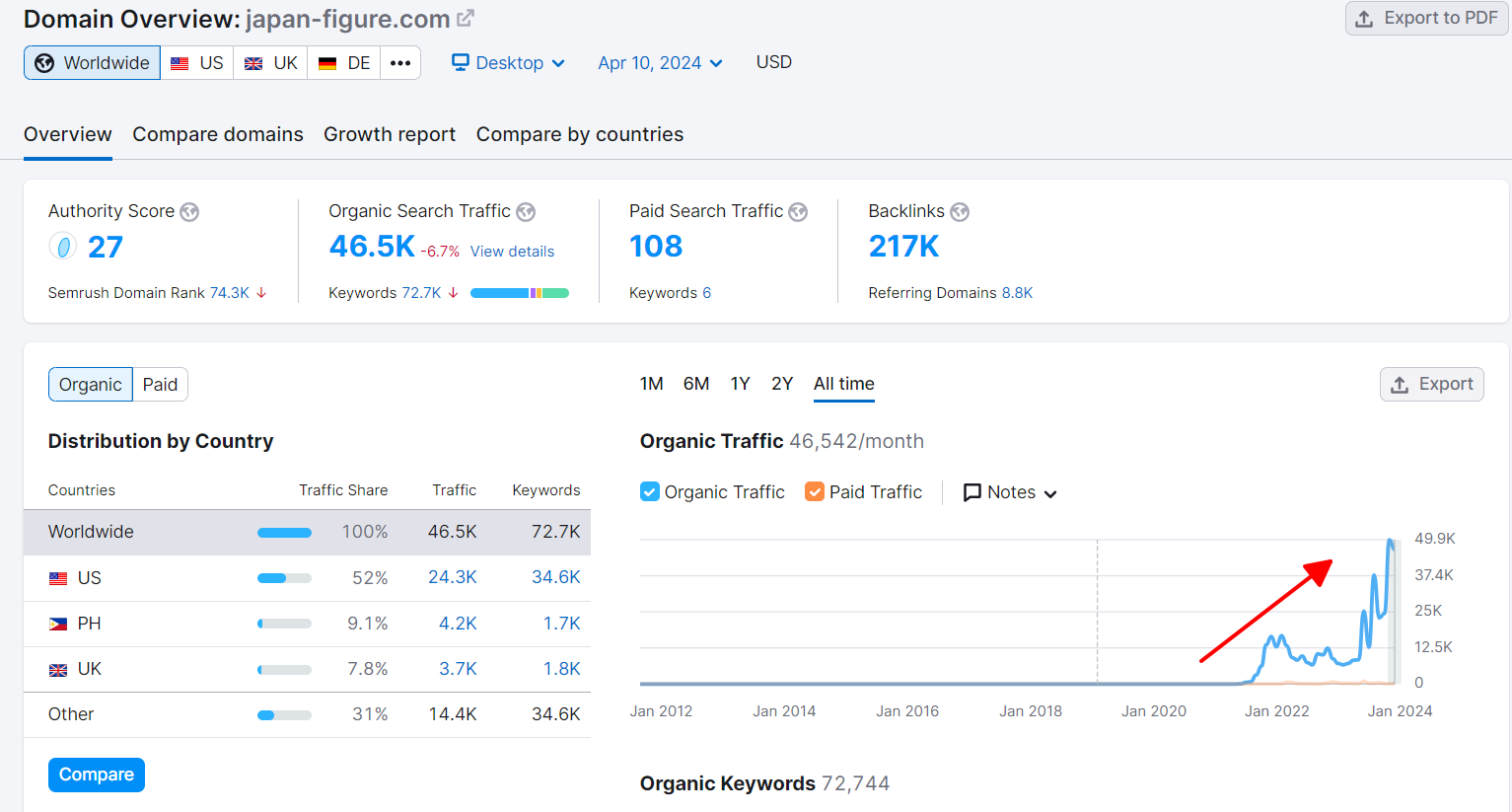Switch distribution view to Paid
1512x812 pixels.
[x=160, y=385]
